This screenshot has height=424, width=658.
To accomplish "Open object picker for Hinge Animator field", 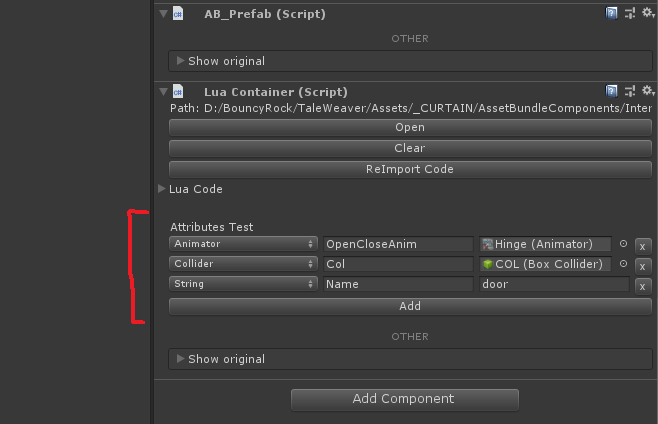I will point(623,243).
